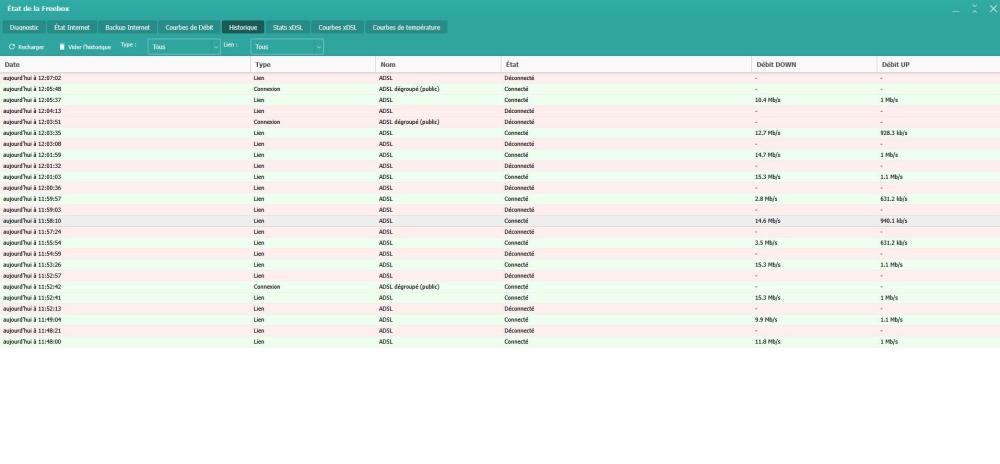1000x464 pixels.
Task: Select the row dated aujourd'hui à 11:54:59
Action: click(500, 254)
